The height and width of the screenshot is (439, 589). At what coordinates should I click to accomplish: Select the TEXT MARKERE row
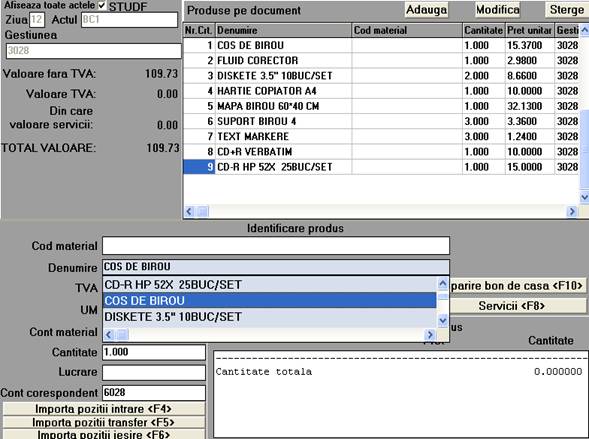tap(381, 136)
